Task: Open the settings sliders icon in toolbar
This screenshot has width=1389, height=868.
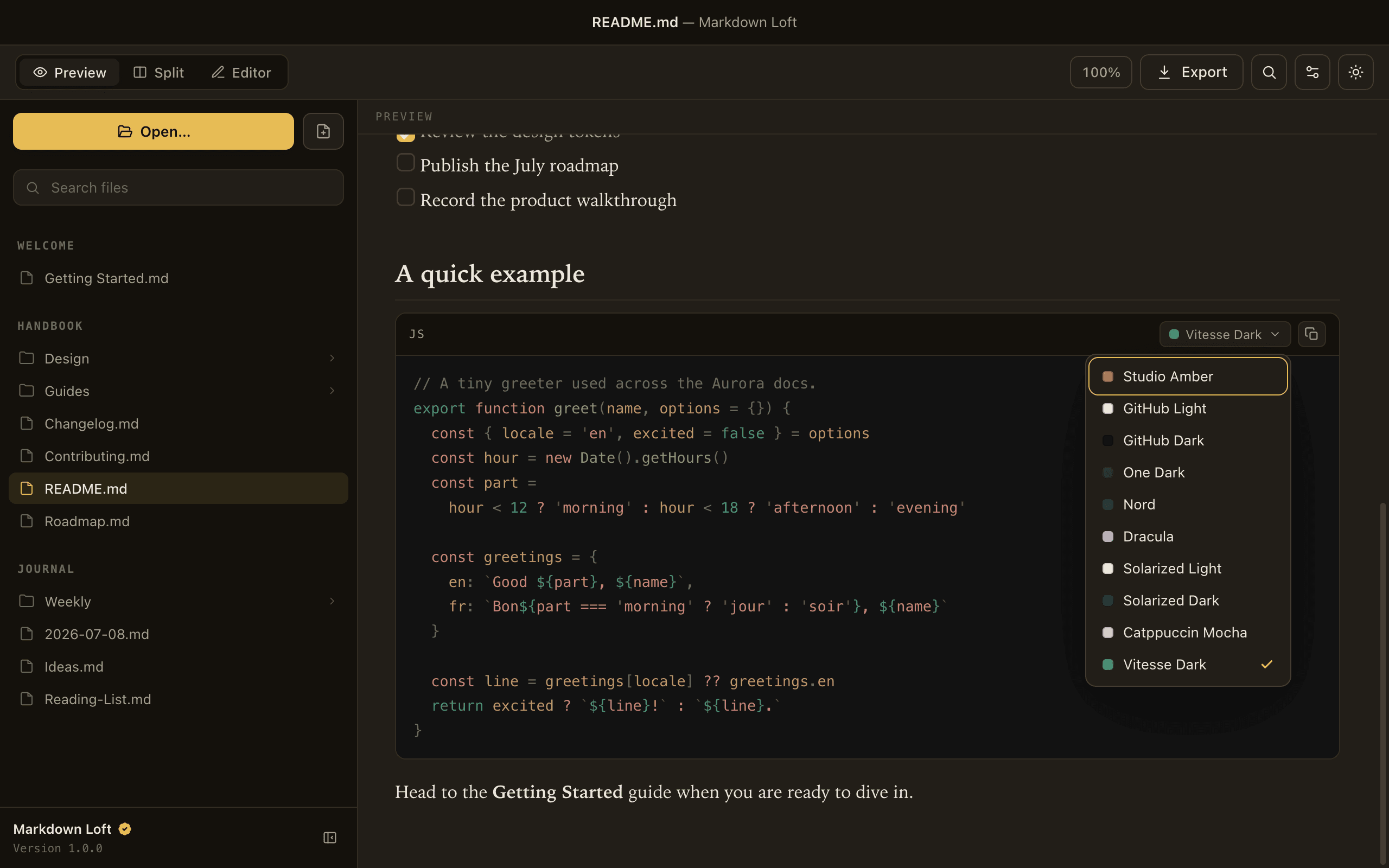Action: pyautogui.click(x=1312, y=72)
